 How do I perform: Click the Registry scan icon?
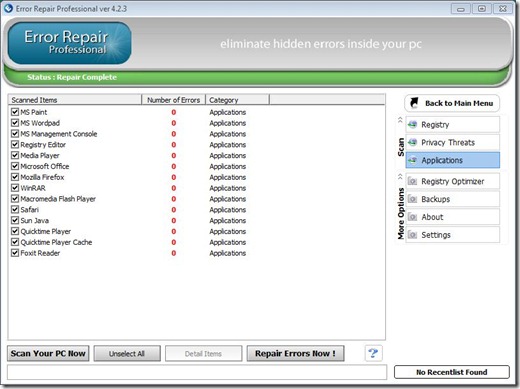click(x=413, y=125)
